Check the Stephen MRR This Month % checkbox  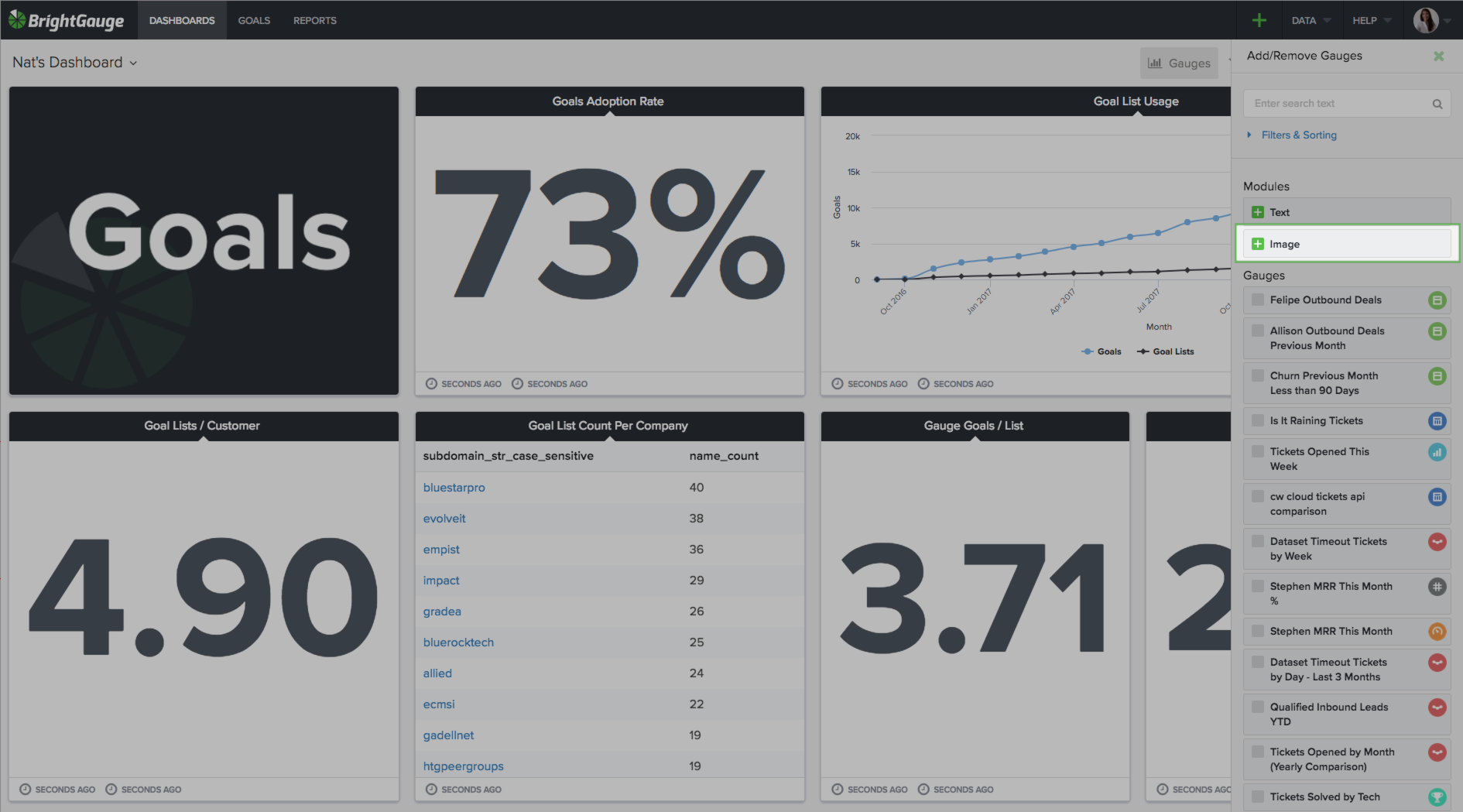[x=1258, y=586]
